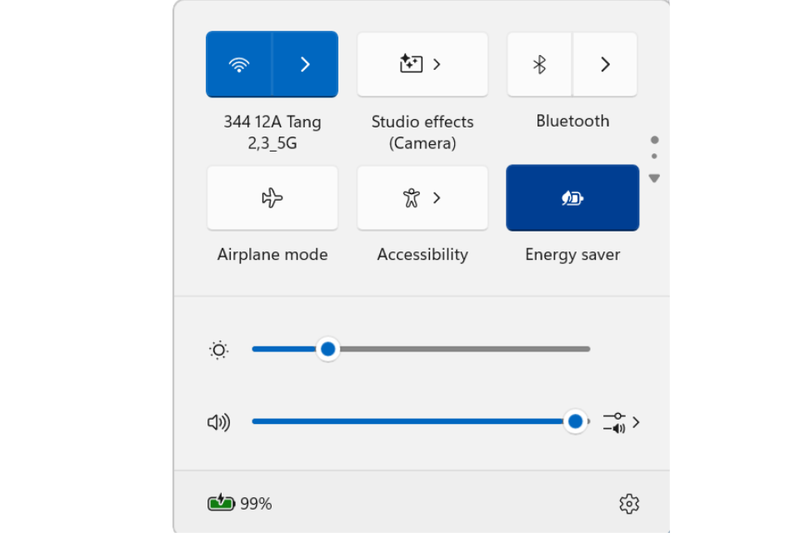Click the Accessibility label text
The width and height of the screenshot is (800, 533).
point(422,255)
